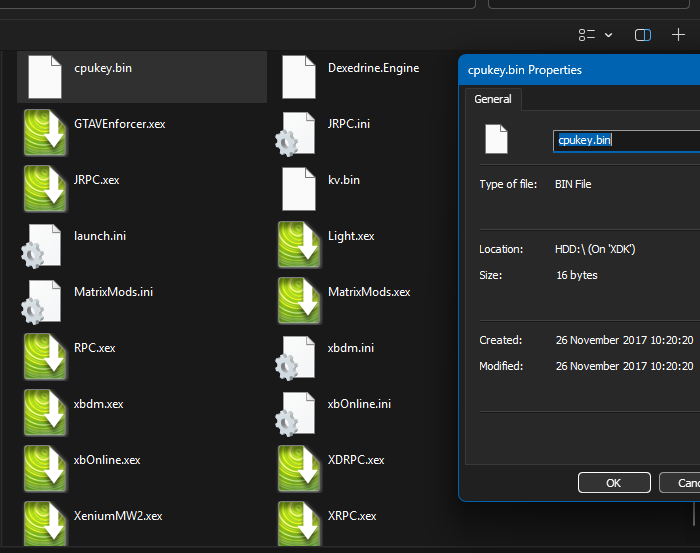Image resolution: width=700 pixels, height=553 pixels.
Task: Select the XeniumMW2.xex file icon
Action: tap(45, 524)
